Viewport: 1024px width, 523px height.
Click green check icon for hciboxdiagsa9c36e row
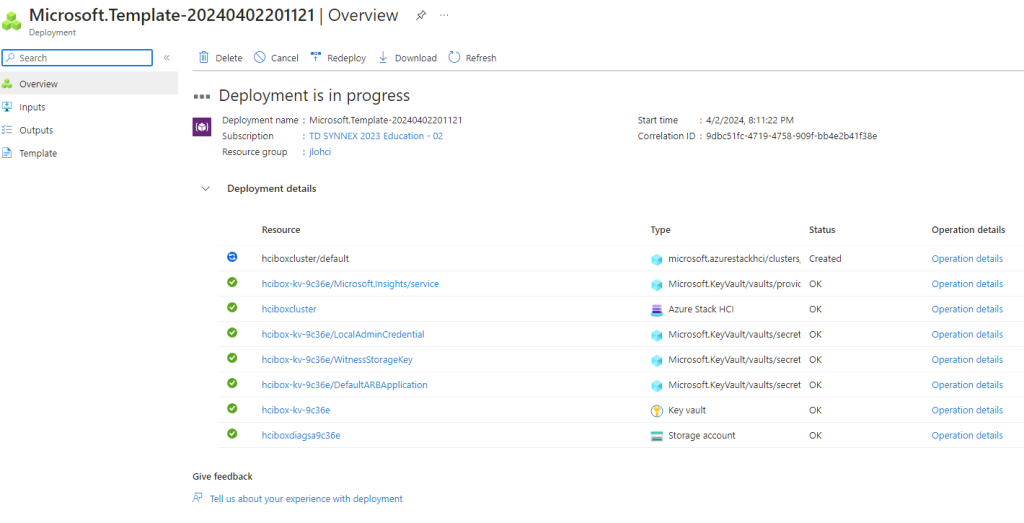[232, 434]
